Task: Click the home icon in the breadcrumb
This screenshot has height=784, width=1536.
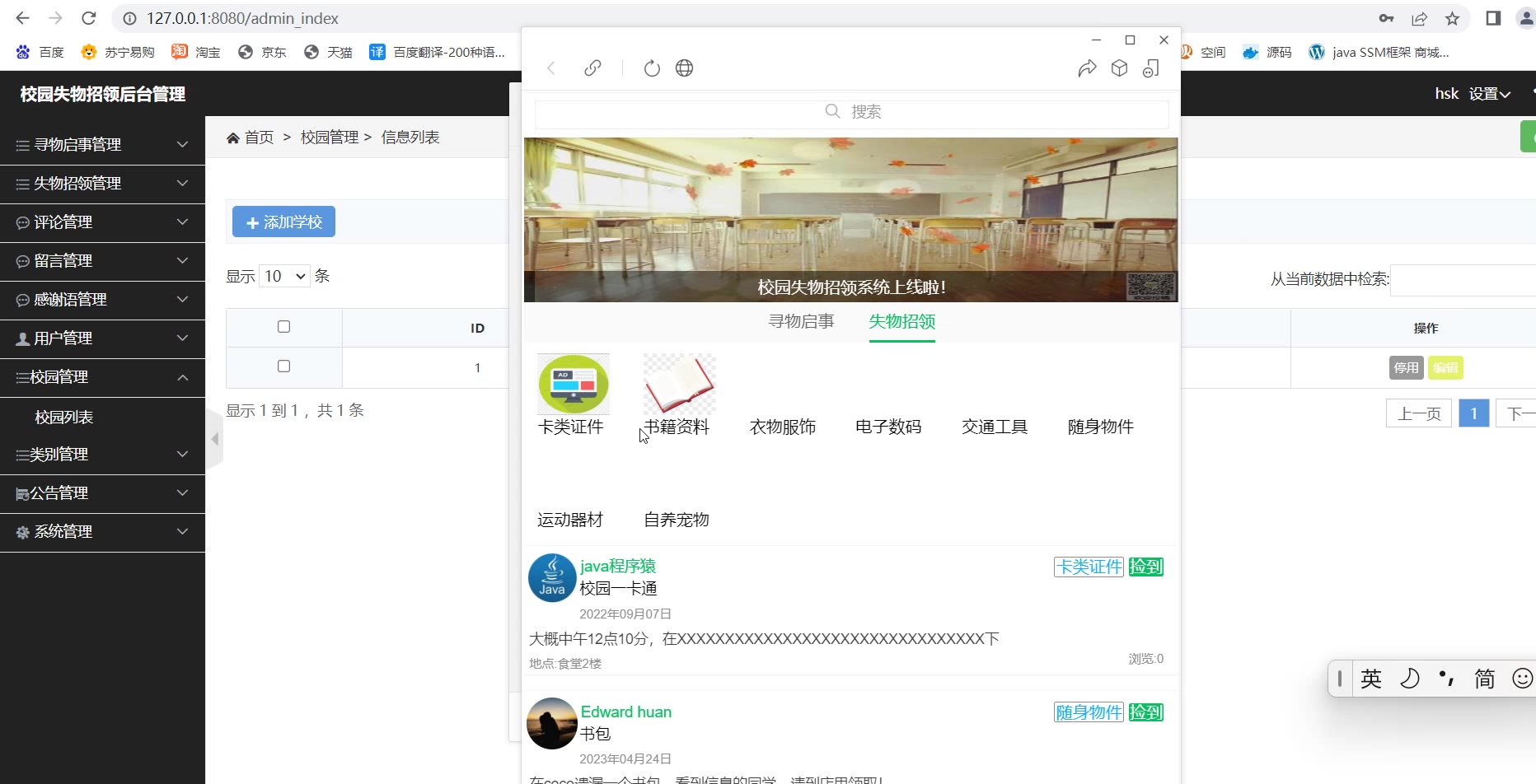Action: point(233,138)
